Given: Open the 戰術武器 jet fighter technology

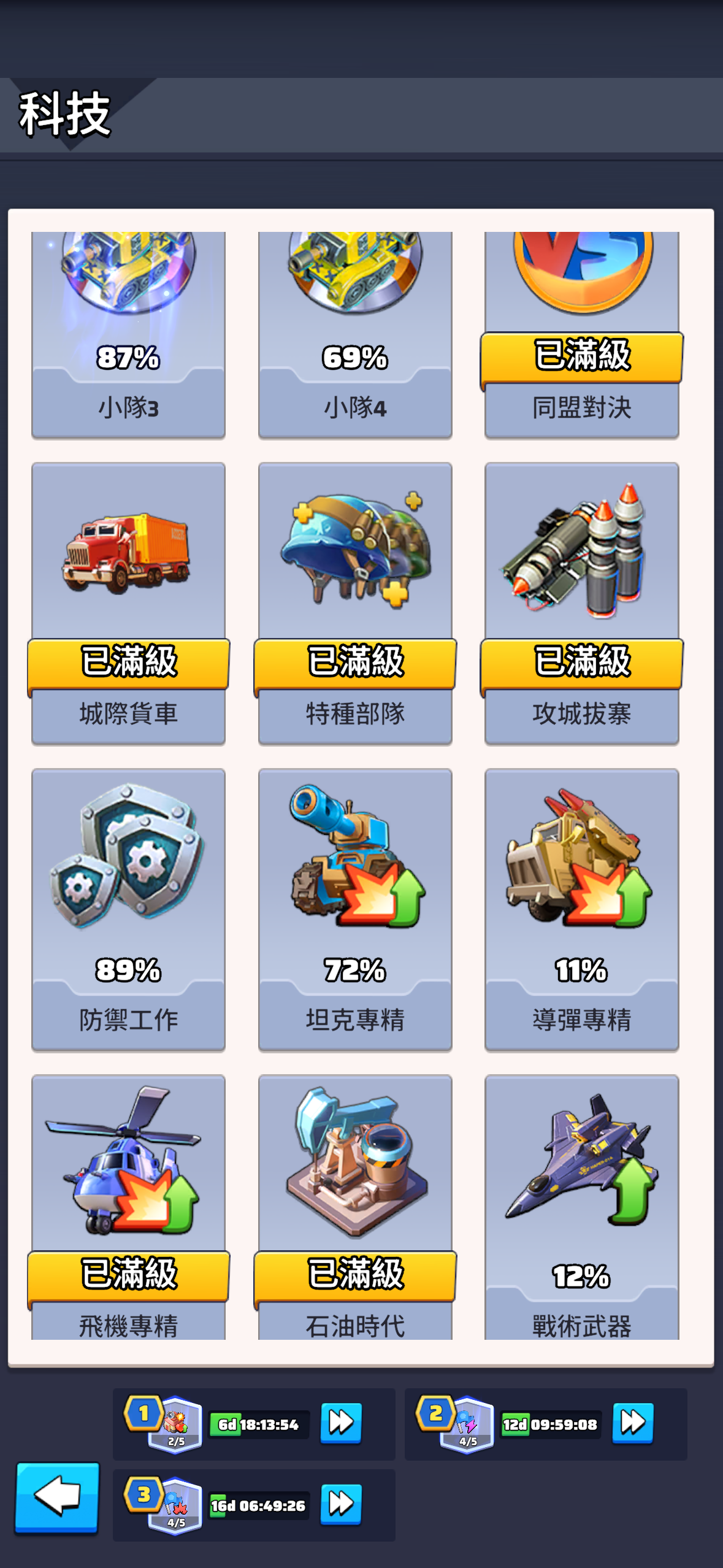Looking at the screenshot, I should pyautogui.click(x=581, y=1207).
